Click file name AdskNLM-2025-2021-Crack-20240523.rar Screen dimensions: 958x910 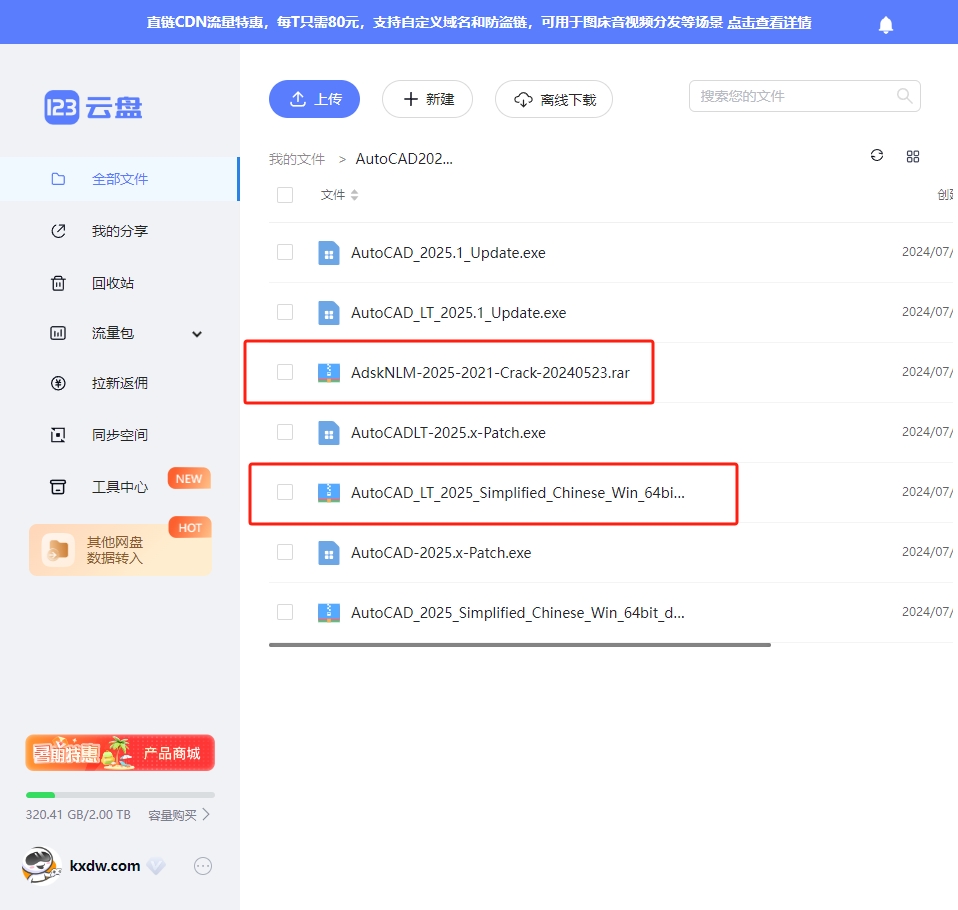coord(490,373)
